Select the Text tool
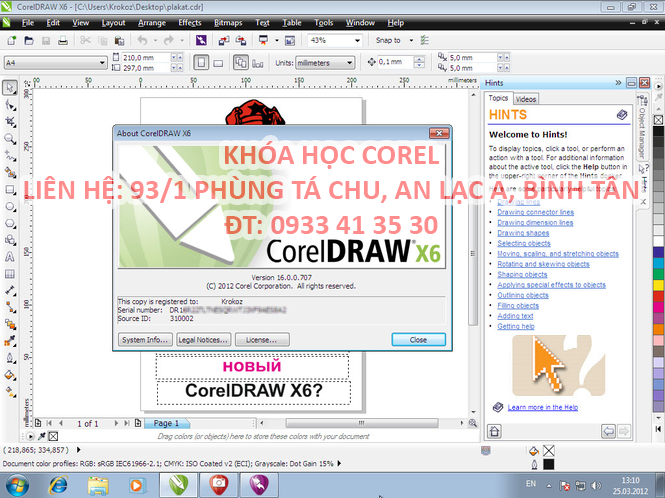The image size is (665, 498). coord(10,257)
